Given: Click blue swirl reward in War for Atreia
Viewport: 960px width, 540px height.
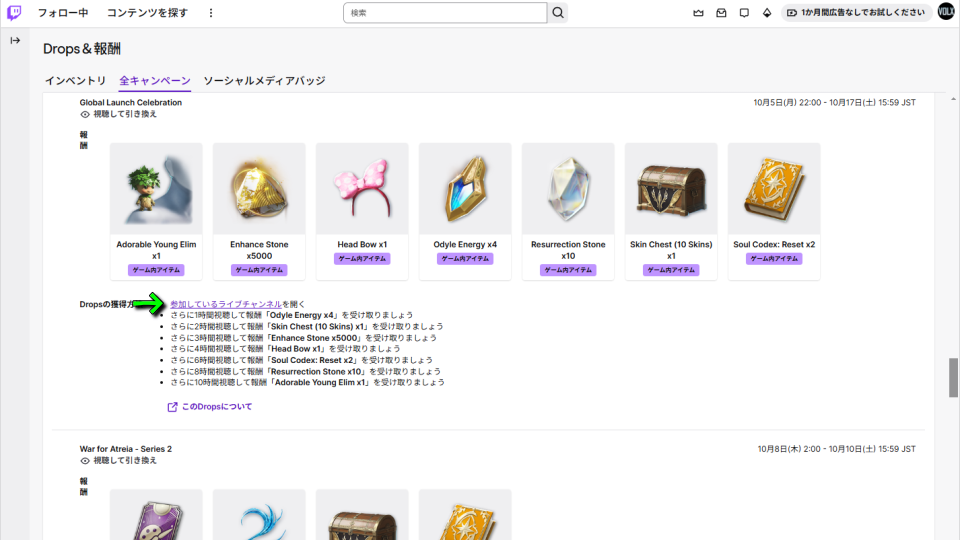Looking at the screenshot, I should tap(259, 515).
